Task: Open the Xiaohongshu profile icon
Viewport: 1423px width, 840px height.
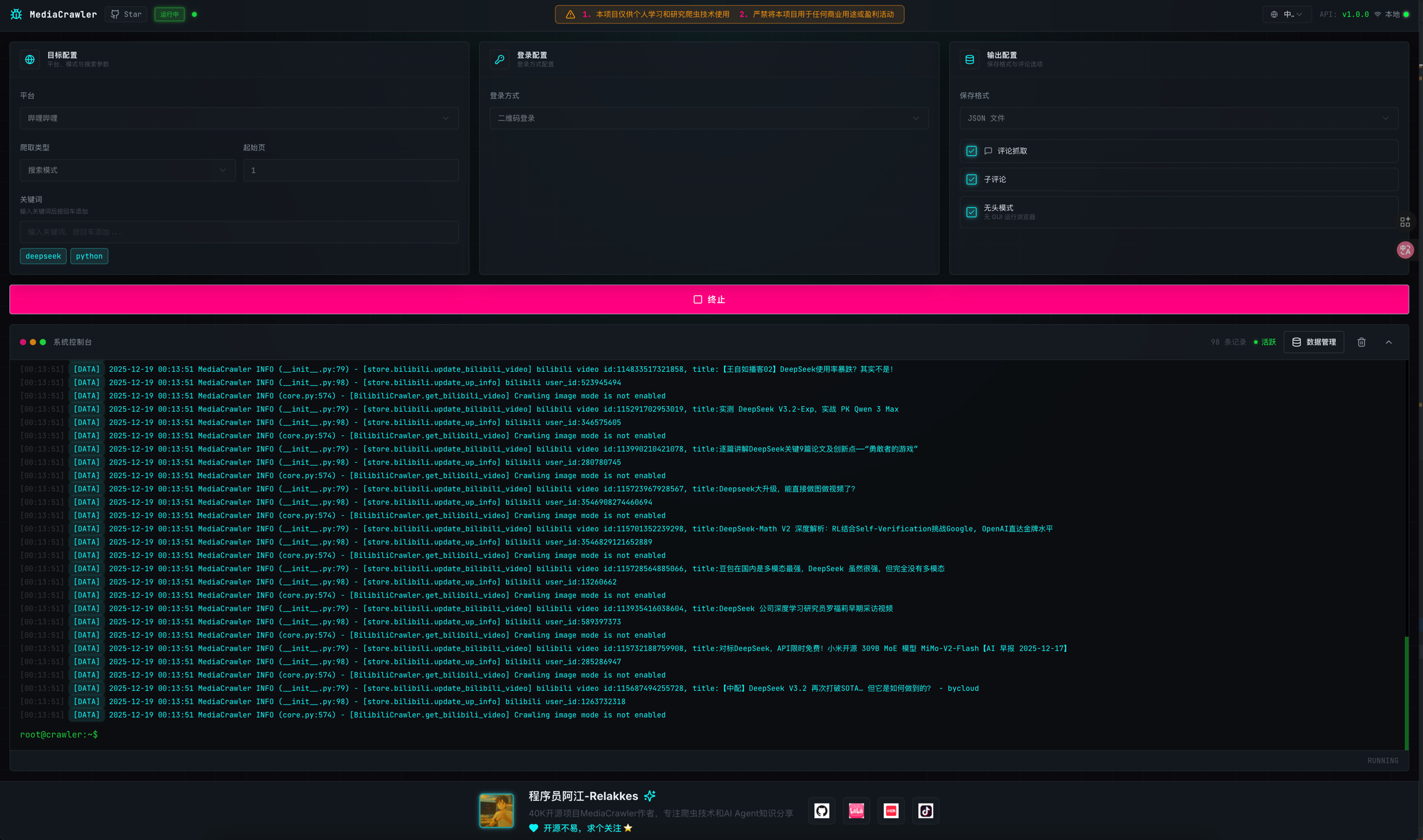Action: [x=891, y=810]
